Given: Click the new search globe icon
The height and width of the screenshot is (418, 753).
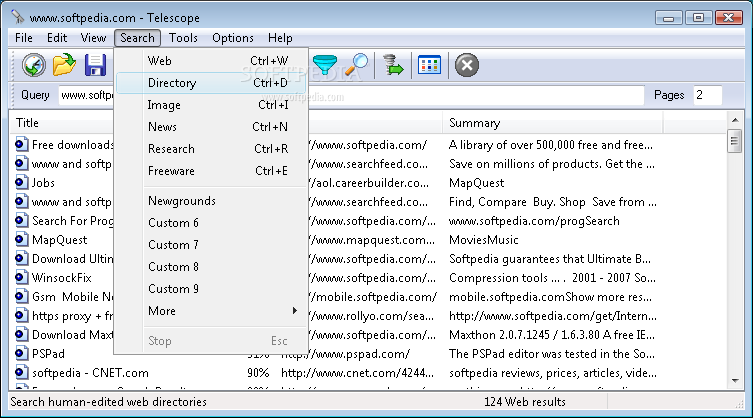Looking at the screenshot, I should [34, 65].
